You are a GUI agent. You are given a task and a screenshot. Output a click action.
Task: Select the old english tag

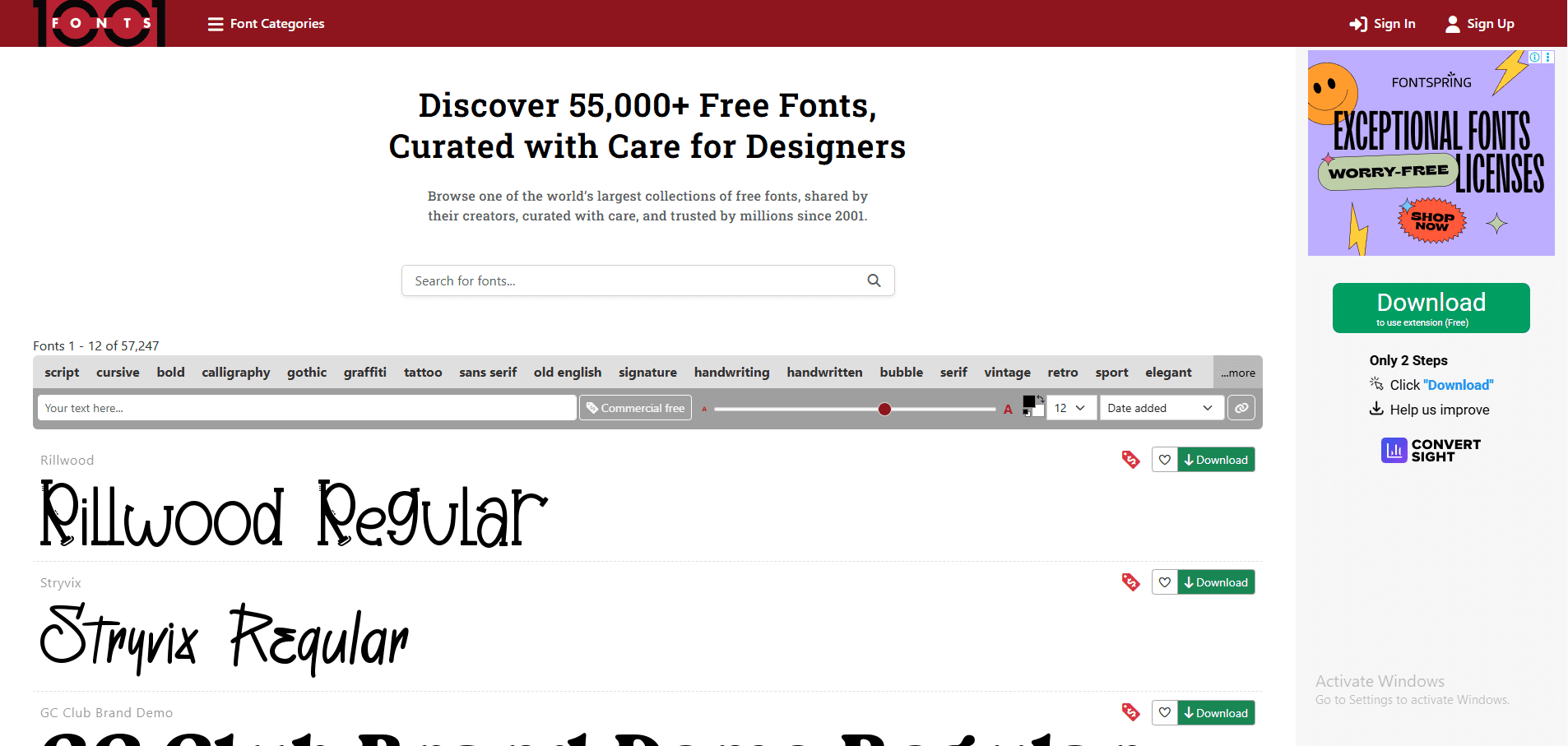568,372
